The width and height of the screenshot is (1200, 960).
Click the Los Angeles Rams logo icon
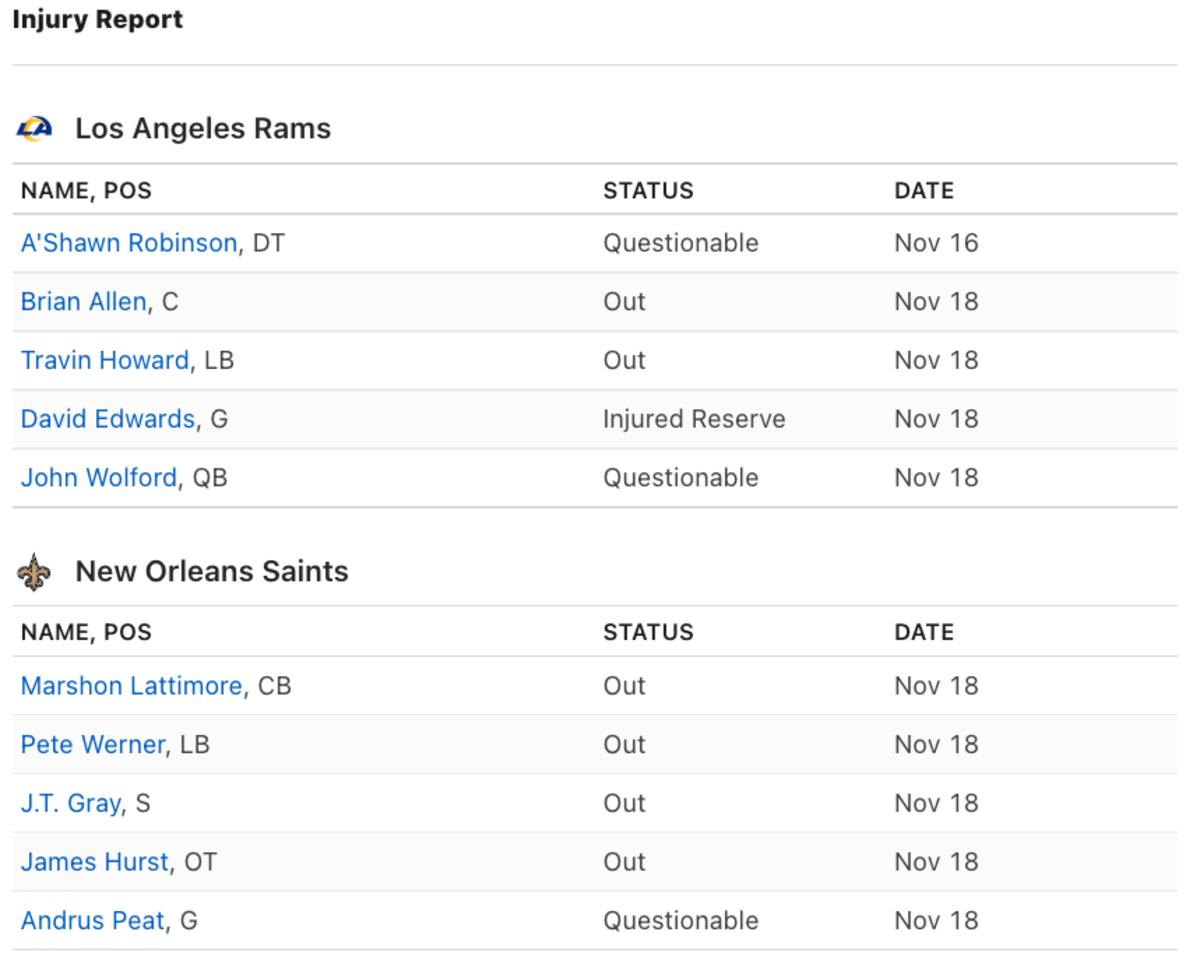tap(35, 129)
